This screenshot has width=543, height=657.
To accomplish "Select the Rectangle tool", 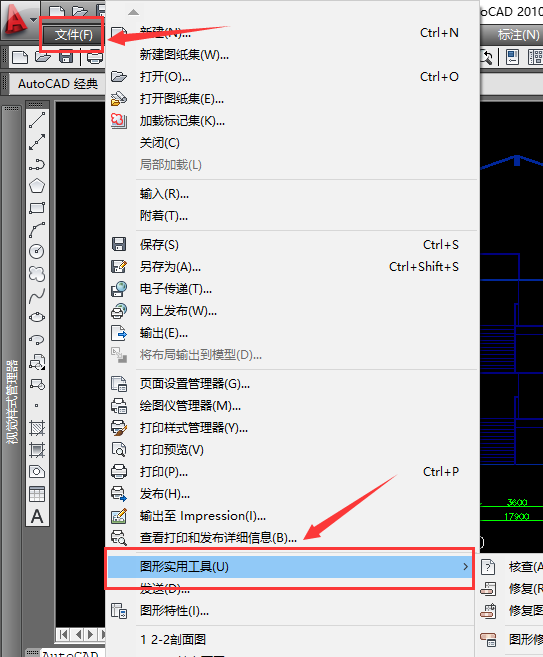I will pos(37,208).
